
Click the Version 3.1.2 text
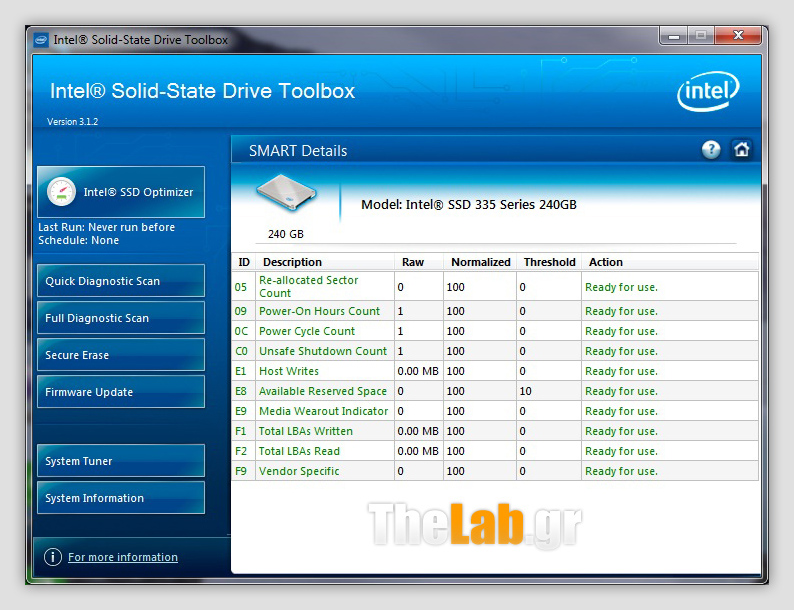(x=72, y=121)
